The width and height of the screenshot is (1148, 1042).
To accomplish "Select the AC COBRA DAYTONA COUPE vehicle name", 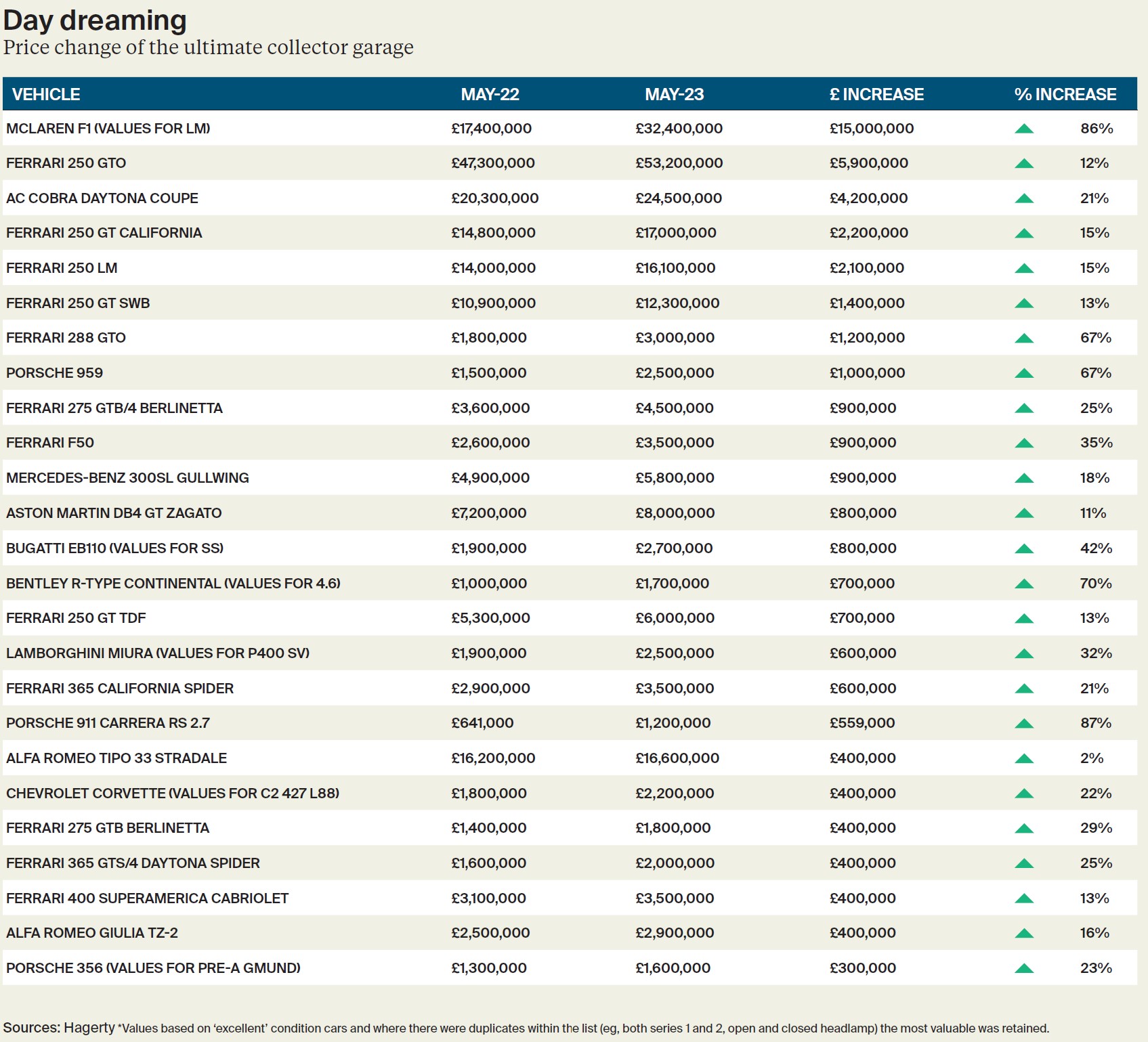I will (x=102, y=198).
